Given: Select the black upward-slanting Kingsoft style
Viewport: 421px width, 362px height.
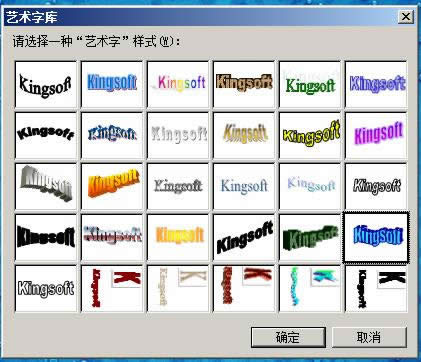Looking at the screenshot, I should tap(244, 237).
